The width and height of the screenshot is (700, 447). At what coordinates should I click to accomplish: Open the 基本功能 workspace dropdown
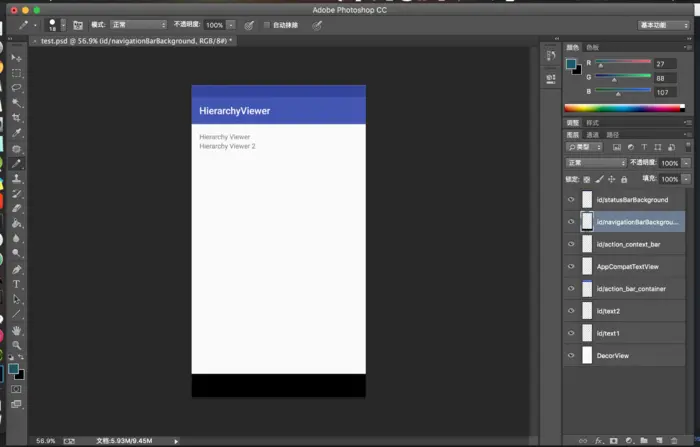(663, 25)
